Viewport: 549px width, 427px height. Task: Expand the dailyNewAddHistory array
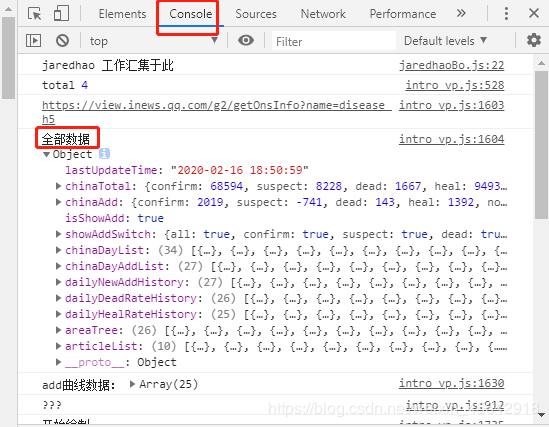click(x=58, y=282)
